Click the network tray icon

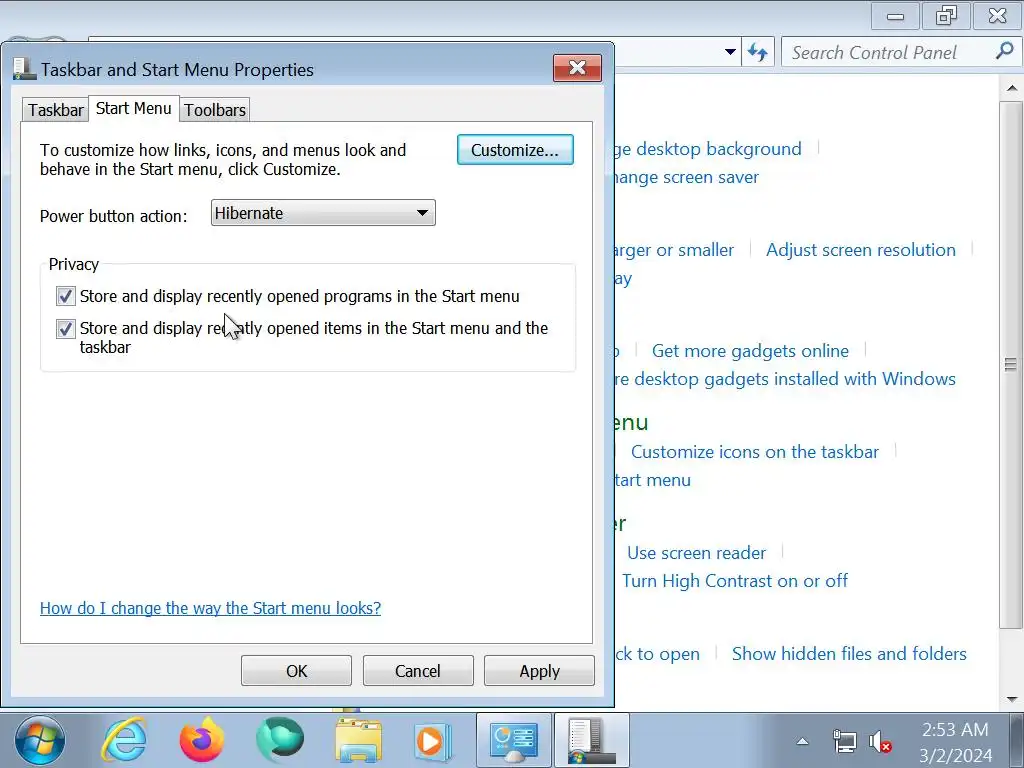click(x=844, y=741)
